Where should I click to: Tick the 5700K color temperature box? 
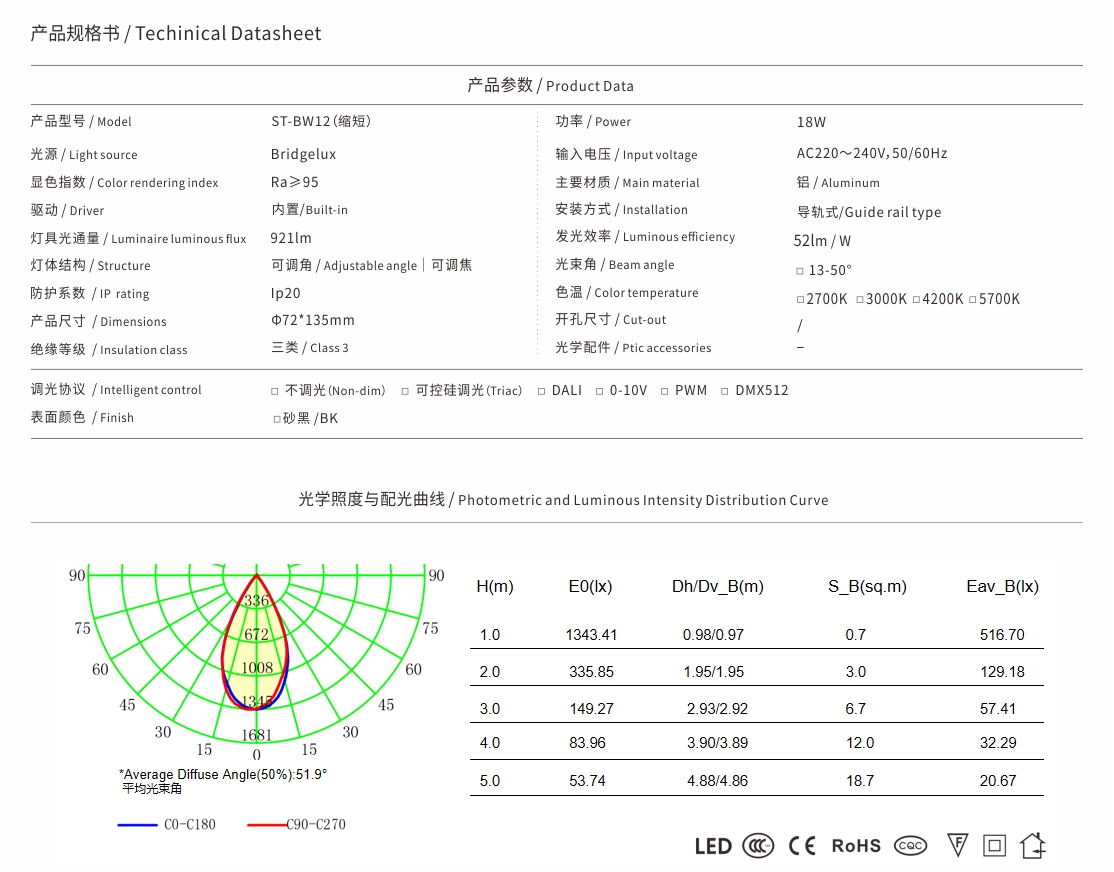(973, 300)
